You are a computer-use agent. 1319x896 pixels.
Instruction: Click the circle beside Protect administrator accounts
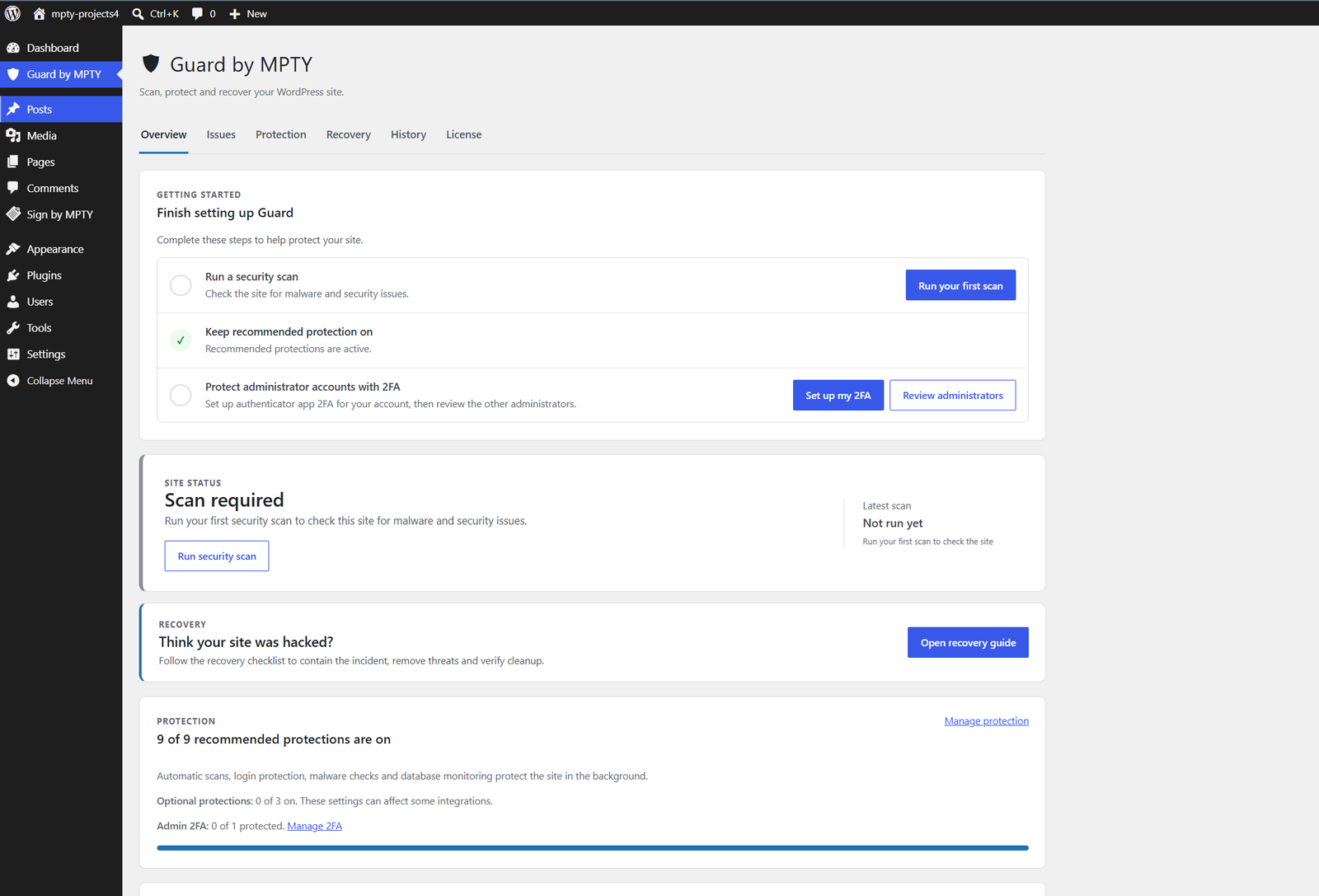(x=181, y=395)
